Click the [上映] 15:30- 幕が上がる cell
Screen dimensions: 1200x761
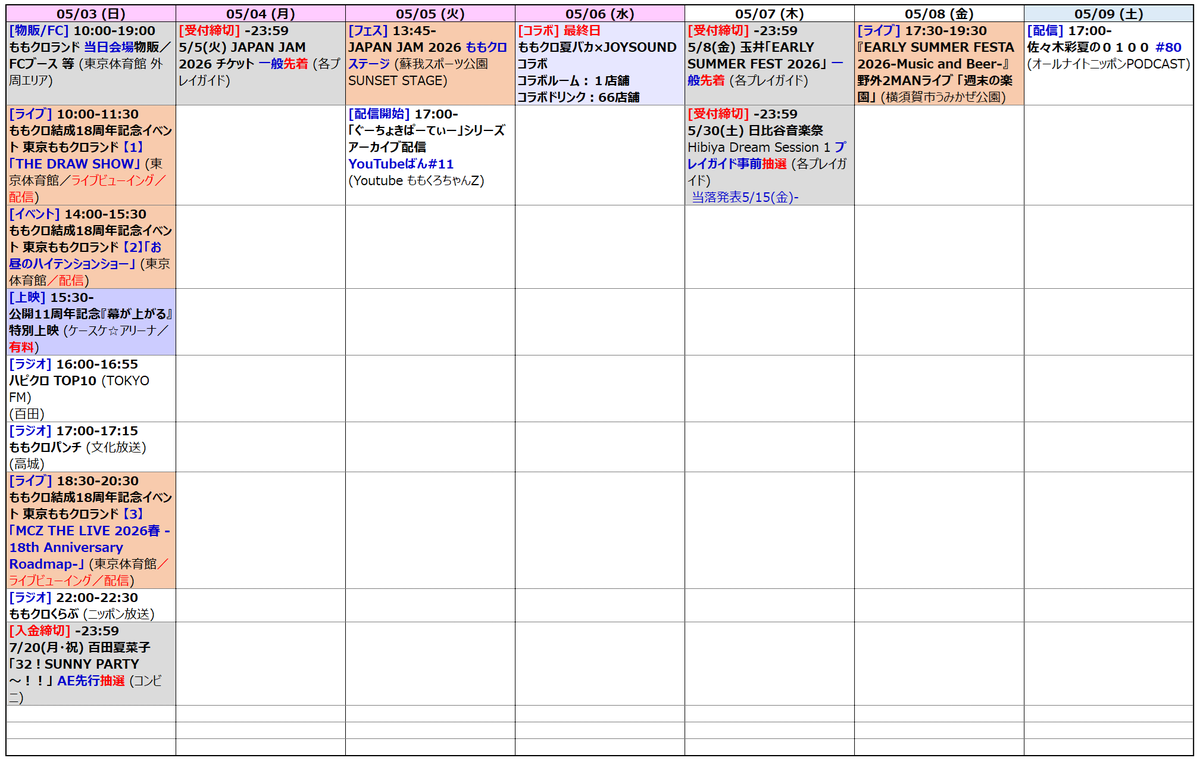pos(91,322)
